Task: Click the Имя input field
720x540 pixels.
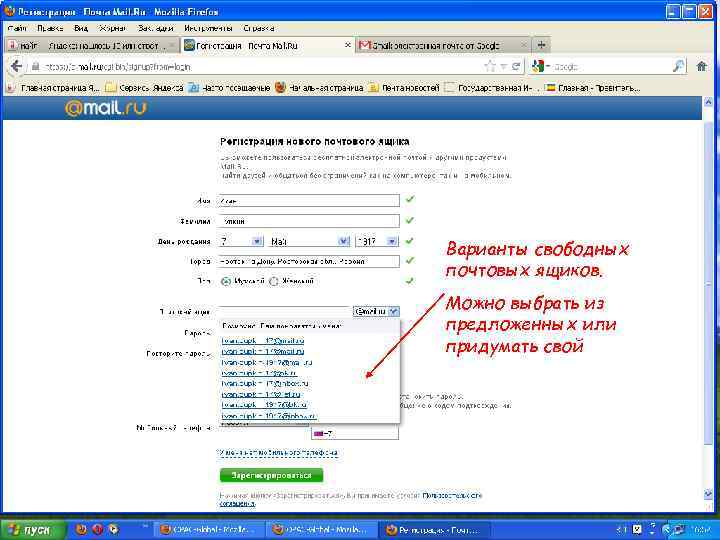Action: click(309, 201)
